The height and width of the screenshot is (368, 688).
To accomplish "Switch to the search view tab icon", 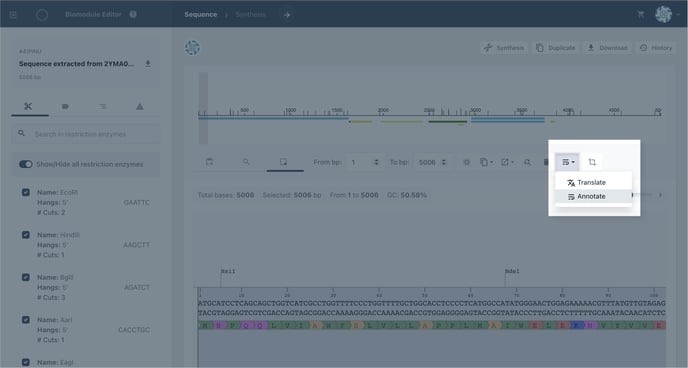I will click(246, 162).
